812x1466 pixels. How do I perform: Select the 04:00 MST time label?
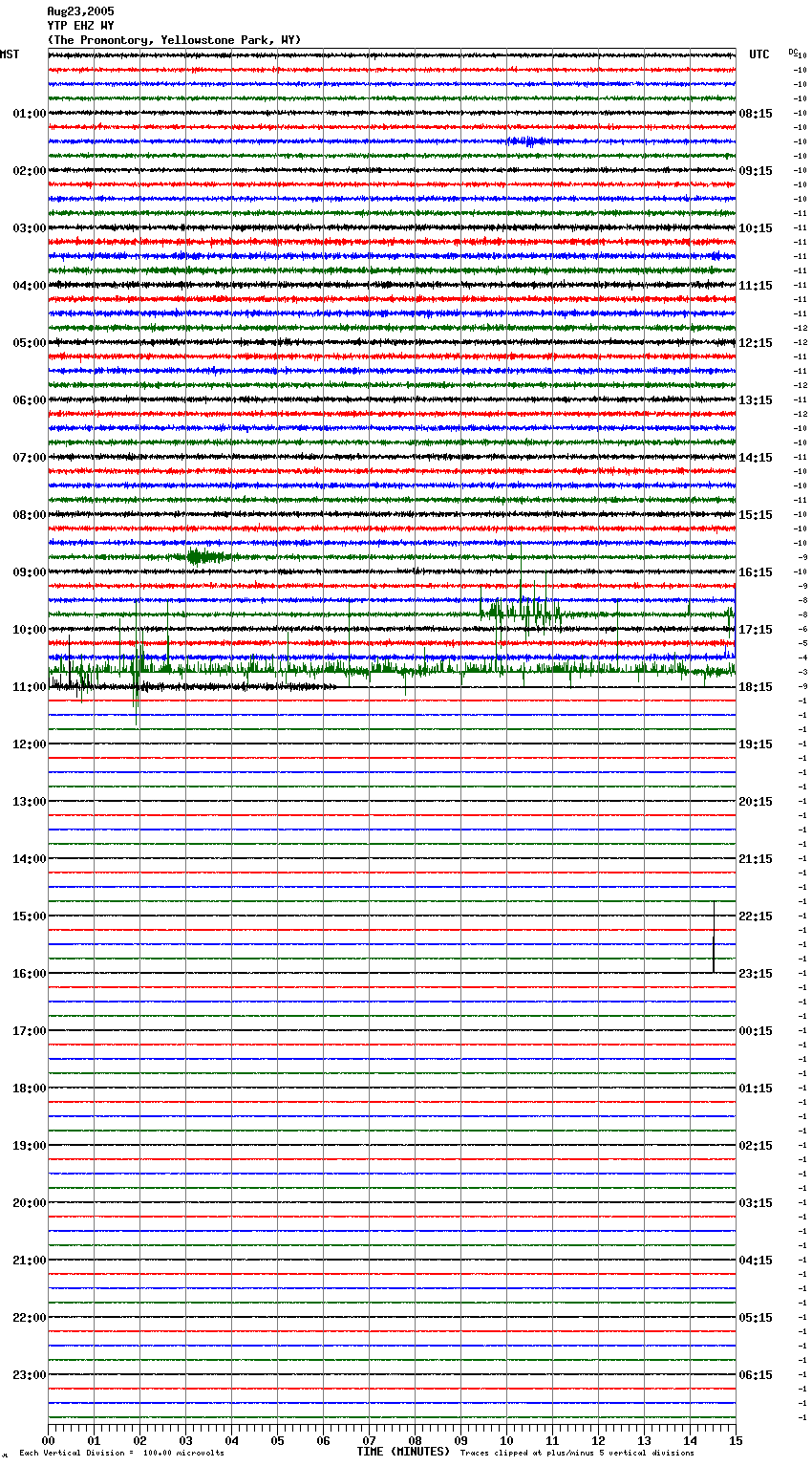click(x=30, y=286)
